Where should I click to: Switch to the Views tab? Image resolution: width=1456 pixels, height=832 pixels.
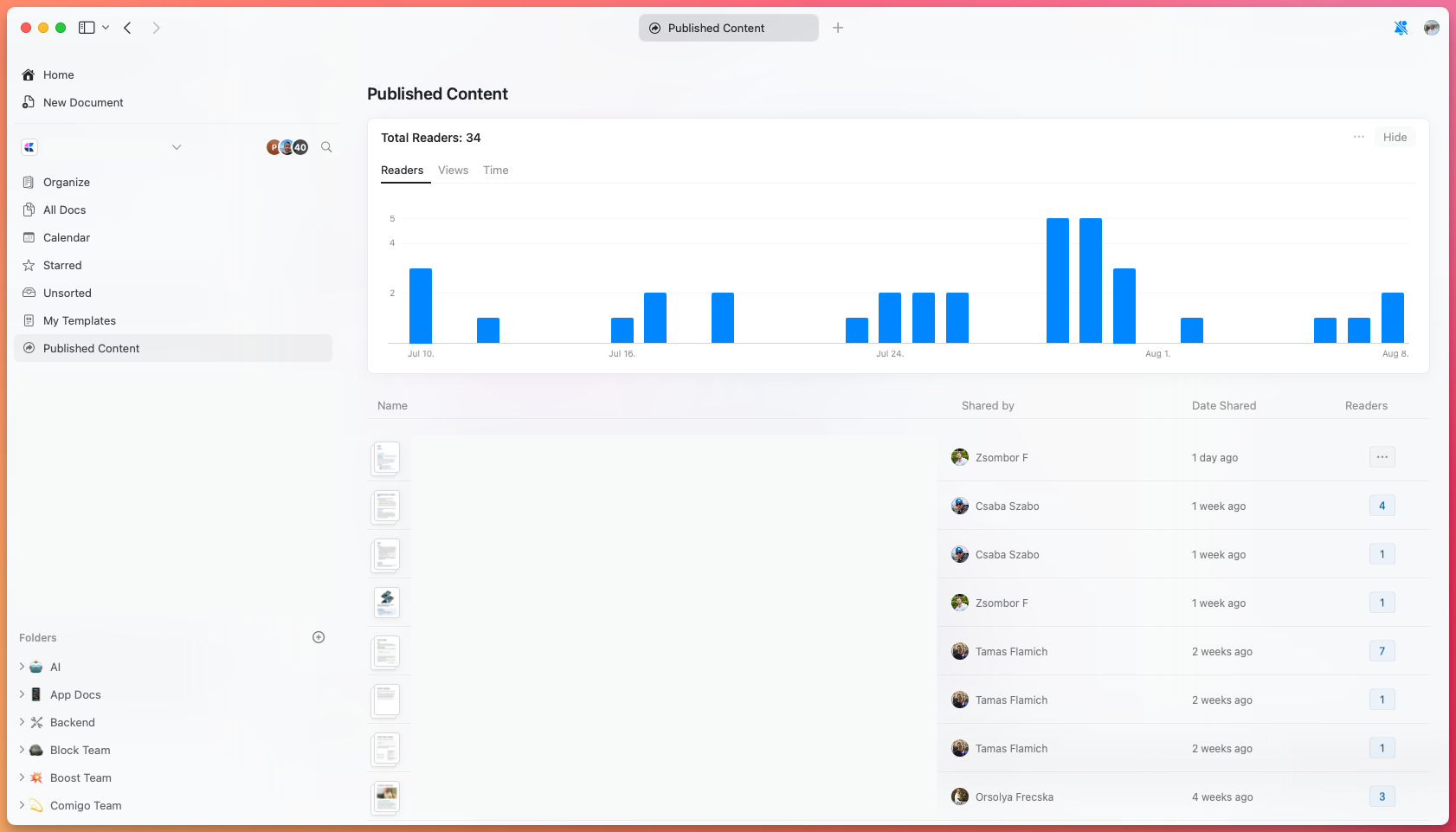click(x=453, y=170)
